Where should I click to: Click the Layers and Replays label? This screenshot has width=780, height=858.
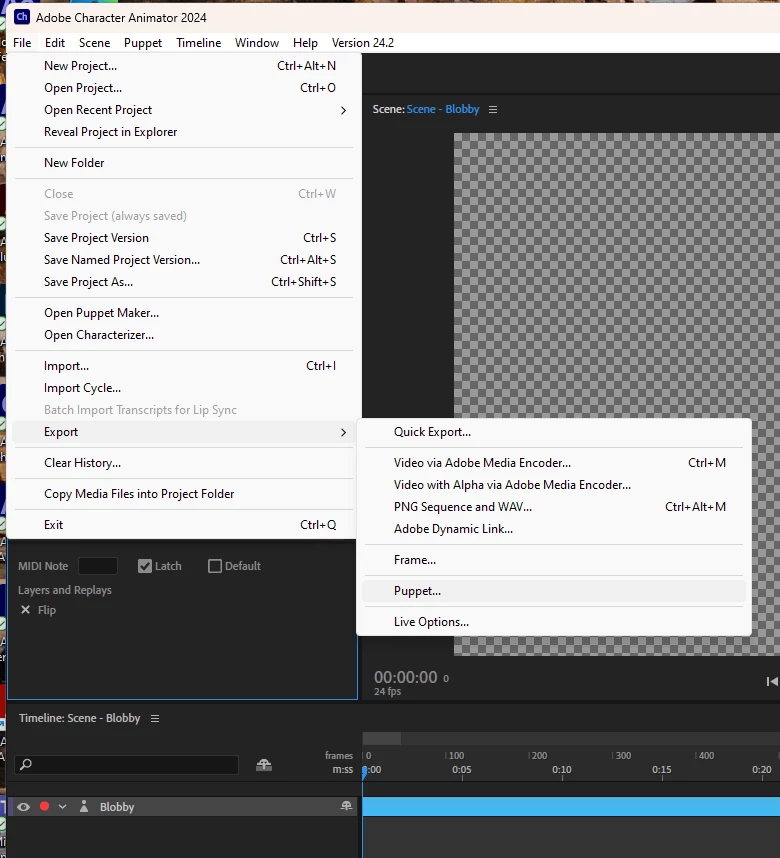click(65, 590)
